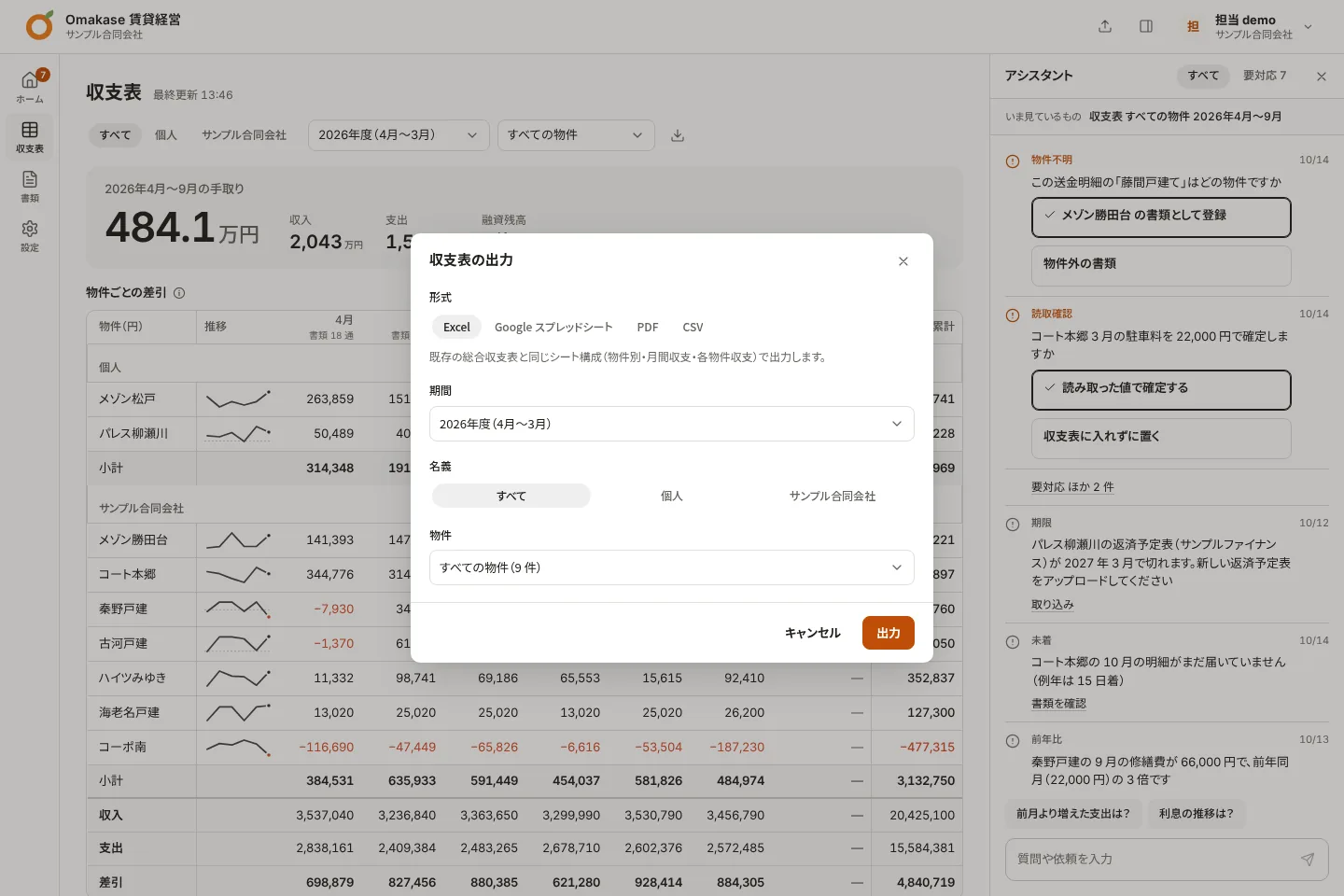Click the 前月より増えた支出は? suggestion
The image size is (1344, 896).
(x=1073, y=814)
